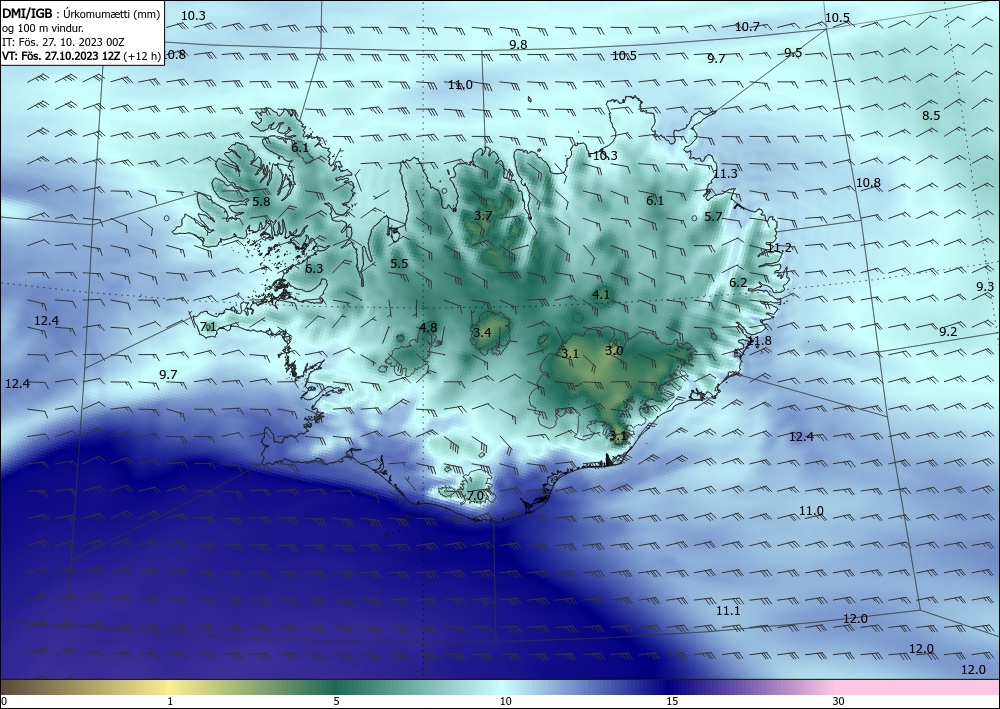Click the 11.2 value label
This screenshot has width=1000, height=709.
tap(779, 248)
